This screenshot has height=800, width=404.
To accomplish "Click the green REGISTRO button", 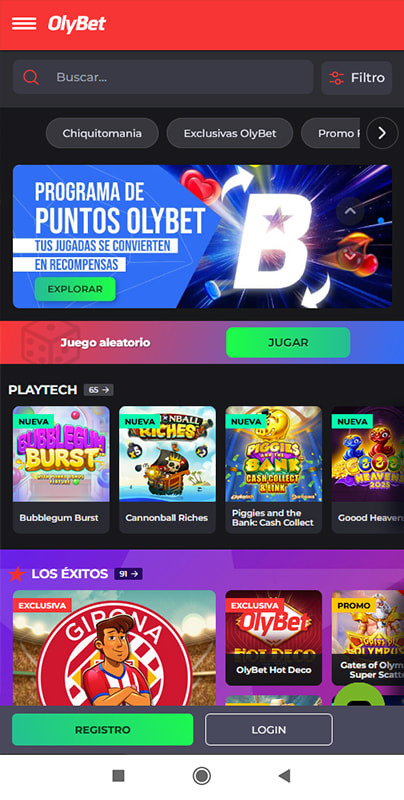I will [103, 730].
